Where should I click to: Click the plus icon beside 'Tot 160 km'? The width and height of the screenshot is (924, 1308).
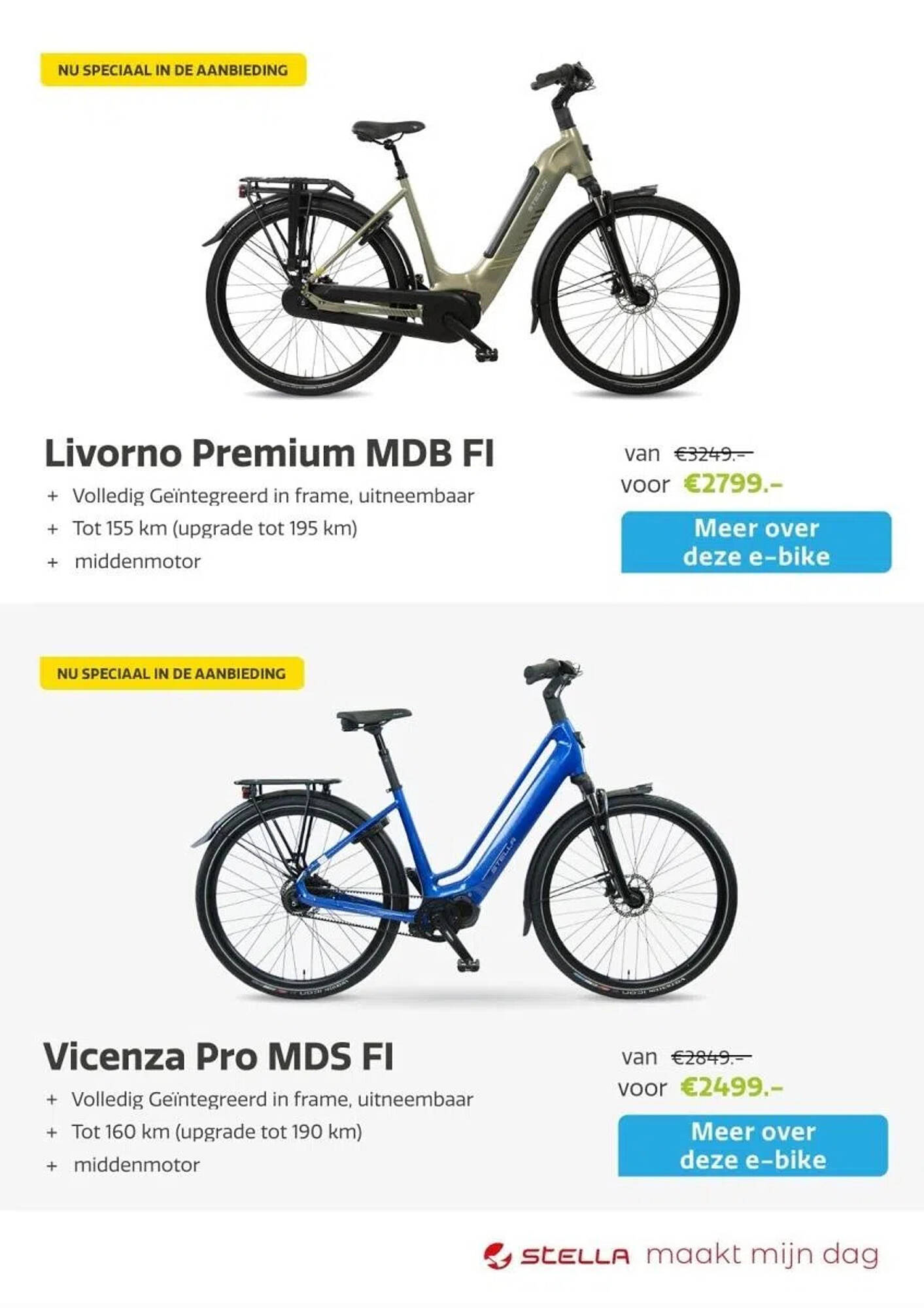[52, 1133]
